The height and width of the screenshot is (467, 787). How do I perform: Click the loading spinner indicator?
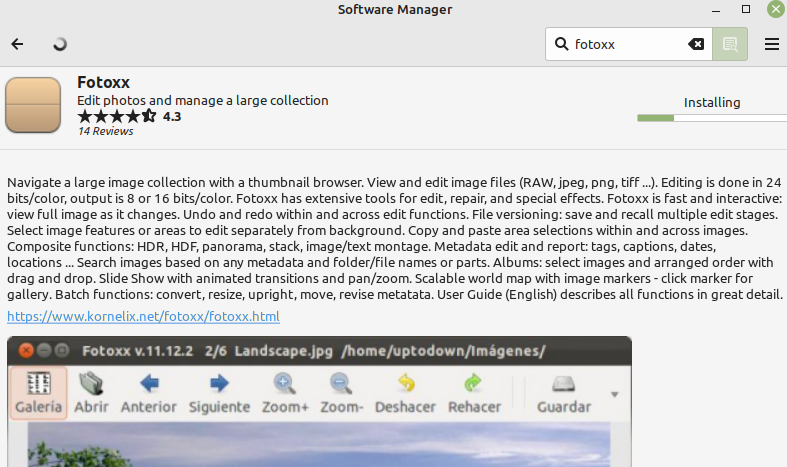click(x=60, y=44)
